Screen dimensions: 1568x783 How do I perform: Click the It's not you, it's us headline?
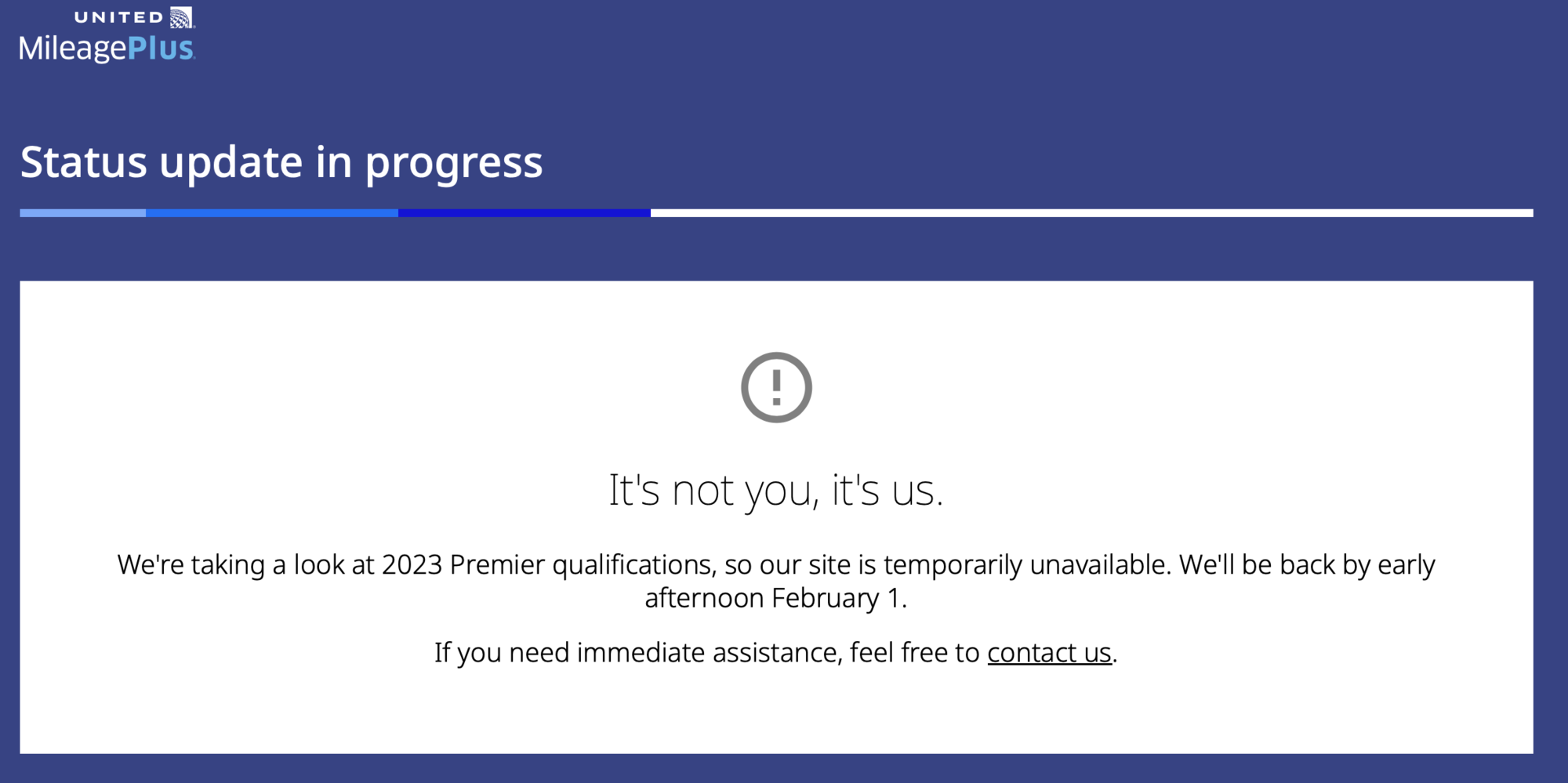tap(776, 491)
